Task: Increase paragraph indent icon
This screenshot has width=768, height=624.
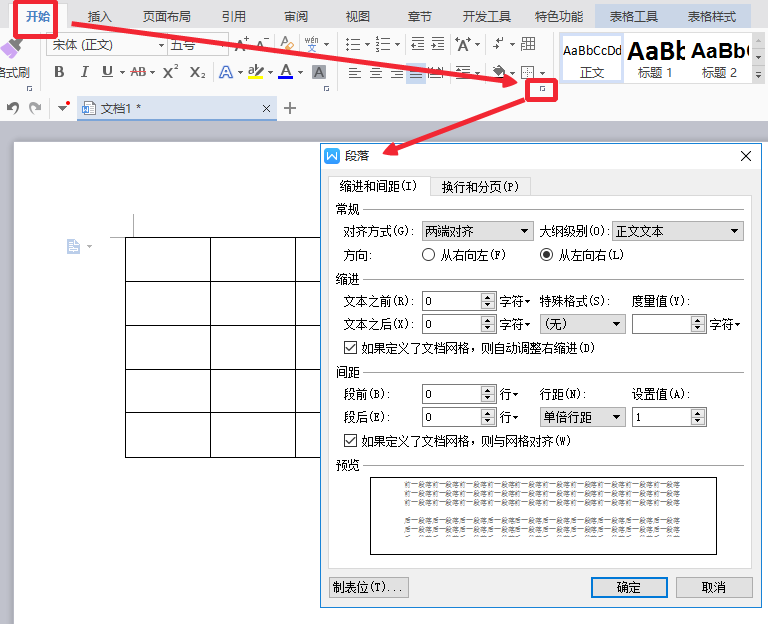Action: coord(437,44)
